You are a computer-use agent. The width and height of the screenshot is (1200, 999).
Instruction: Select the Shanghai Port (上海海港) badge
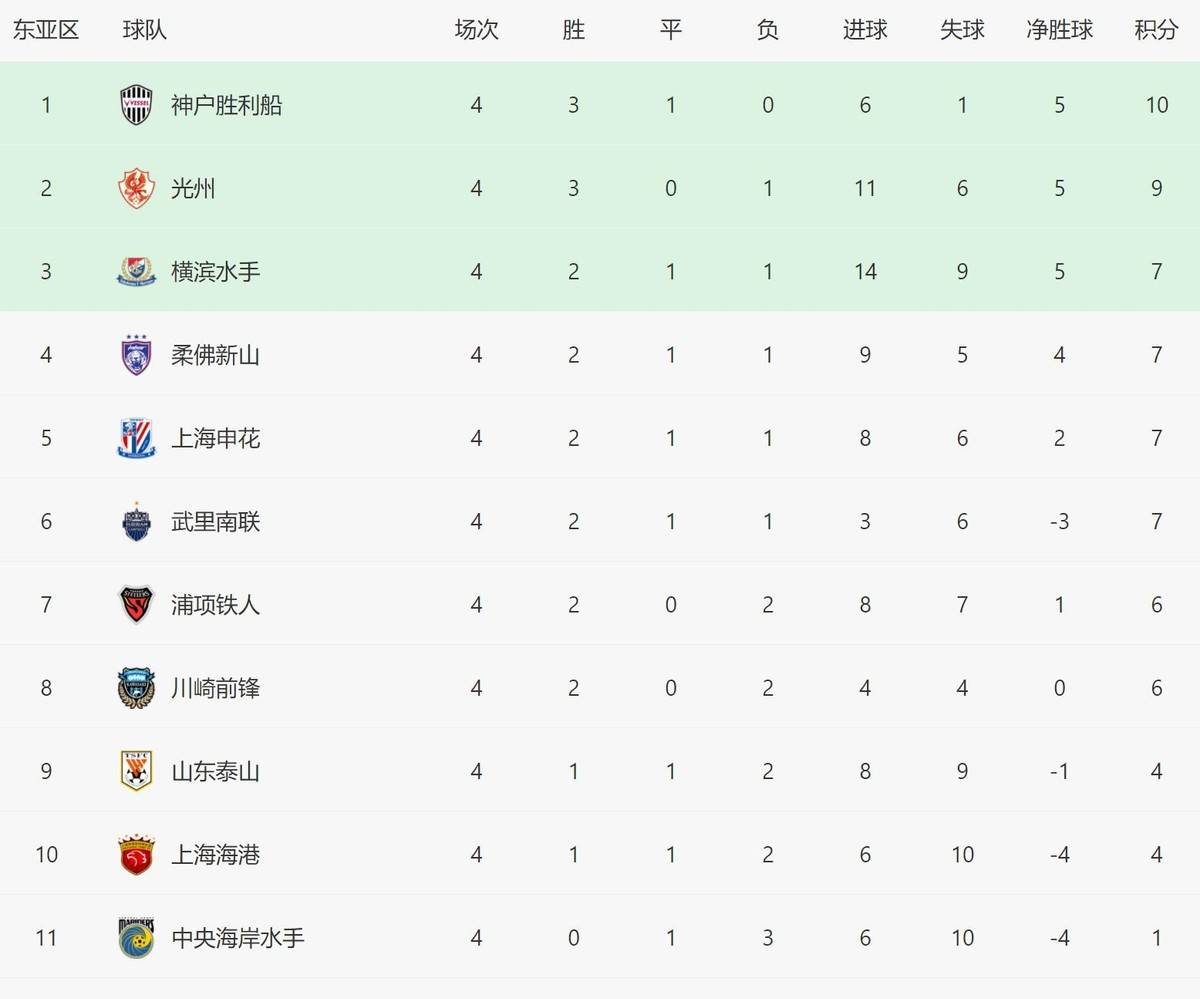pyautogui.click(x=136, y=855)
